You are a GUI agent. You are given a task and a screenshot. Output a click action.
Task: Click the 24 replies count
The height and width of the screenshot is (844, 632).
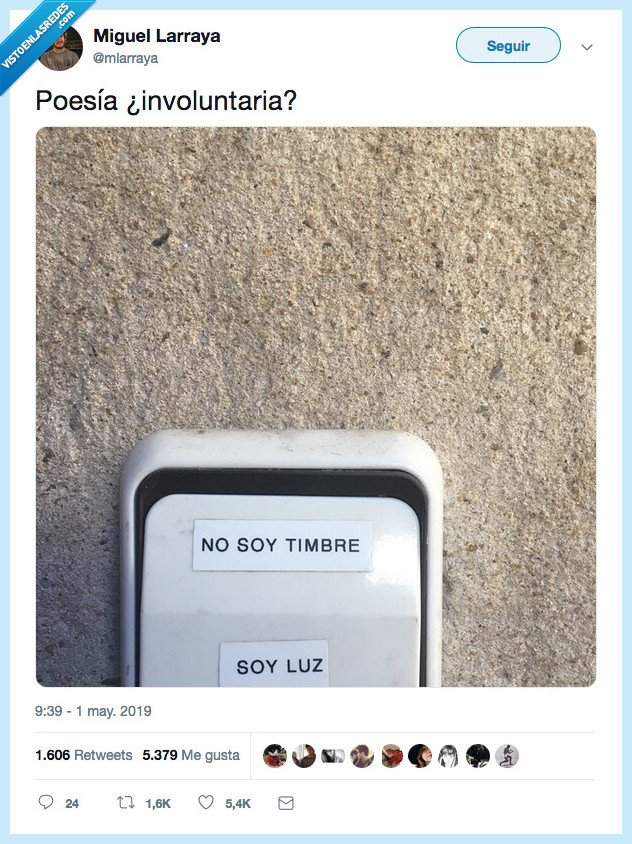click(x=72, y=804)
